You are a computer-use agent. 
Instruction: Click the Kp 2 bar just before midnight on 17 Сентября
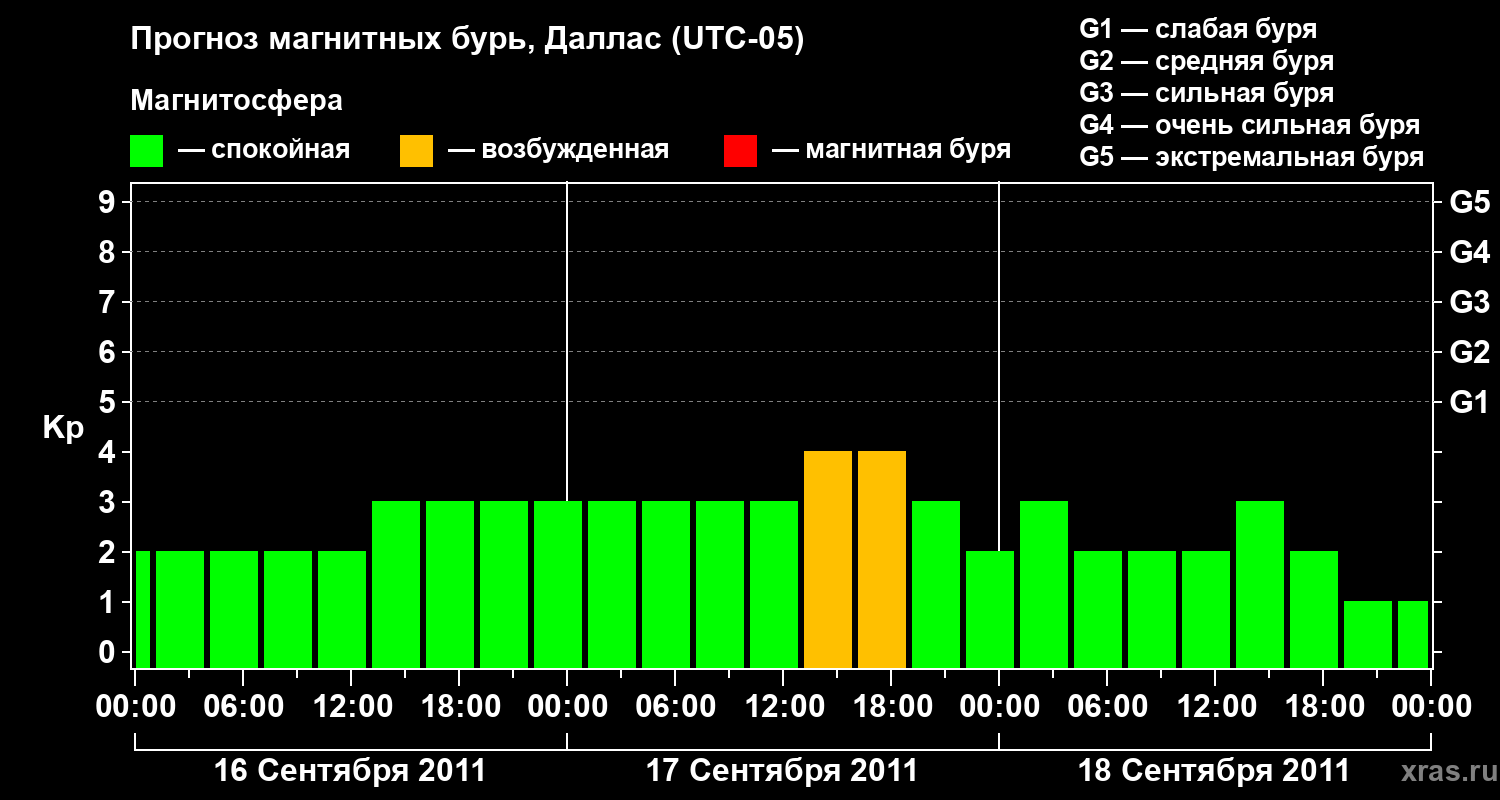point(990,610)
